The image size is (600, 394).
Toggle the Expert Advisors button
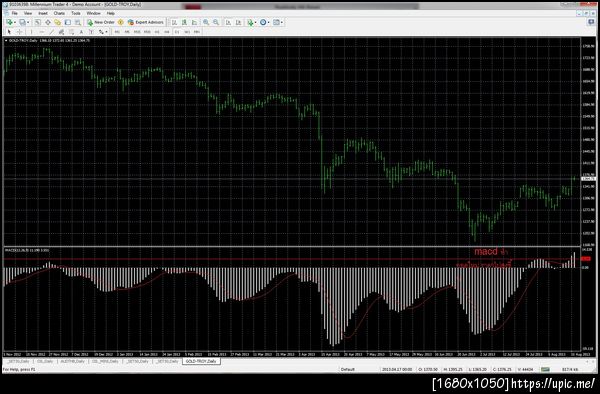[x=145, y=23]
